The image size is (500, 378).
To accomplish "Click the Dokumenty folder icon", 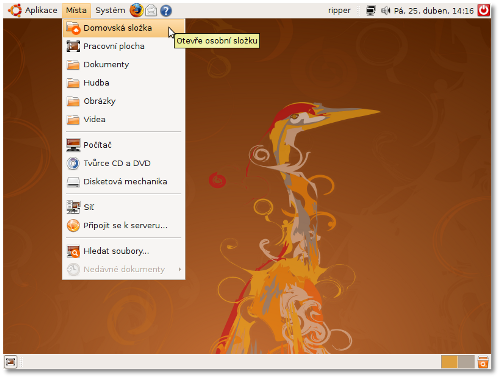I will [x=73, y=64].
